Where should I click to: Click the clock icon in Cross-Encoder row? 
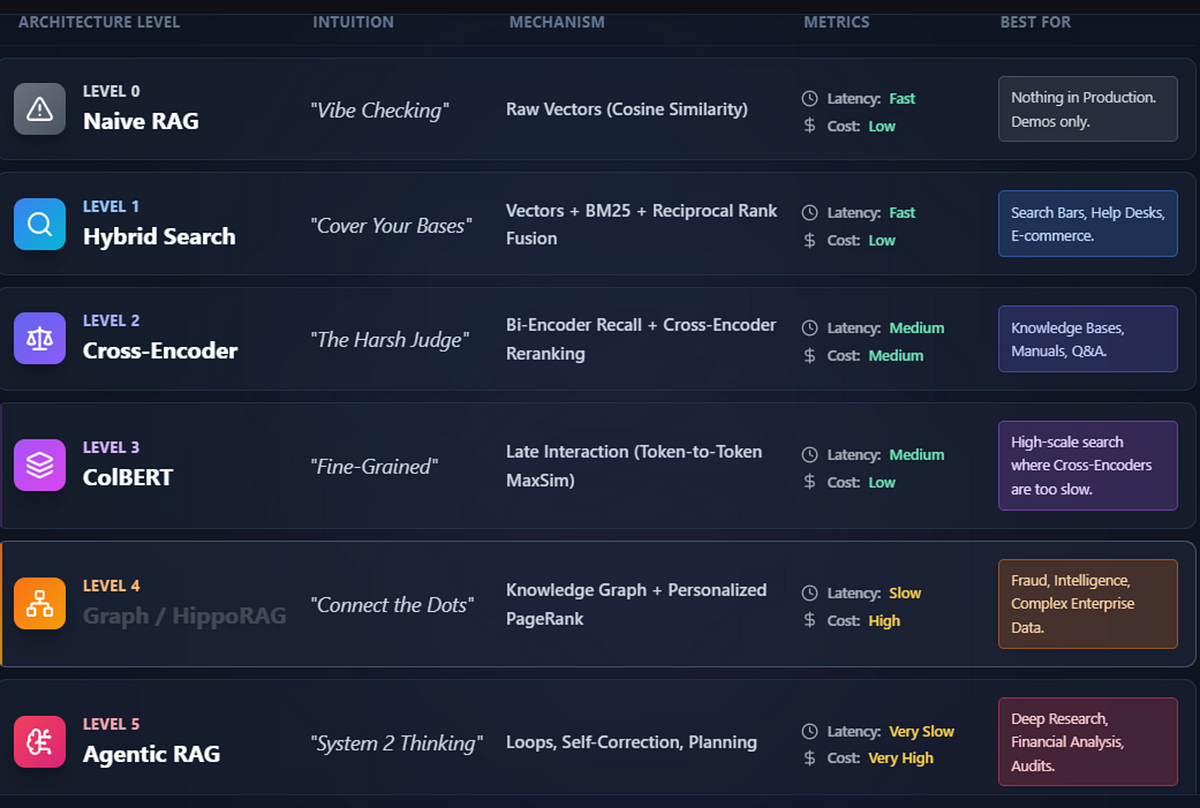point(810,328)
